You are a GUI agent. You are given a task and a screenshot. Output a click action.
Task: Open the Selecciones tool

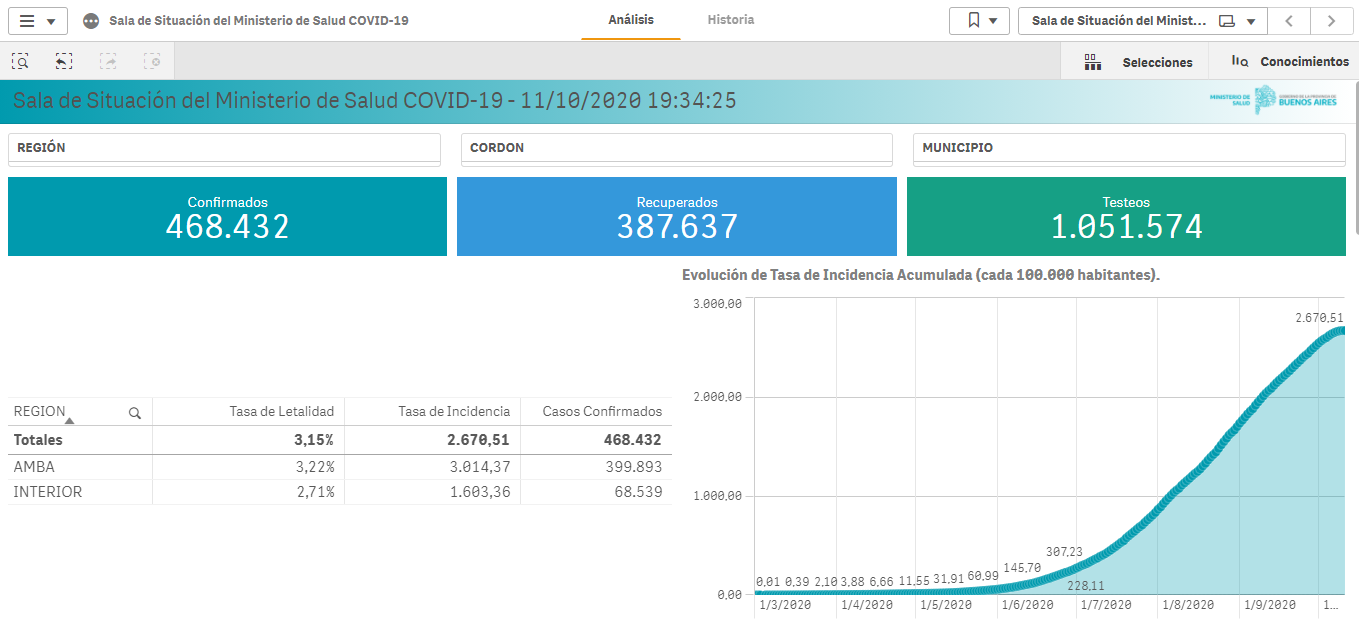[1138, 62]
